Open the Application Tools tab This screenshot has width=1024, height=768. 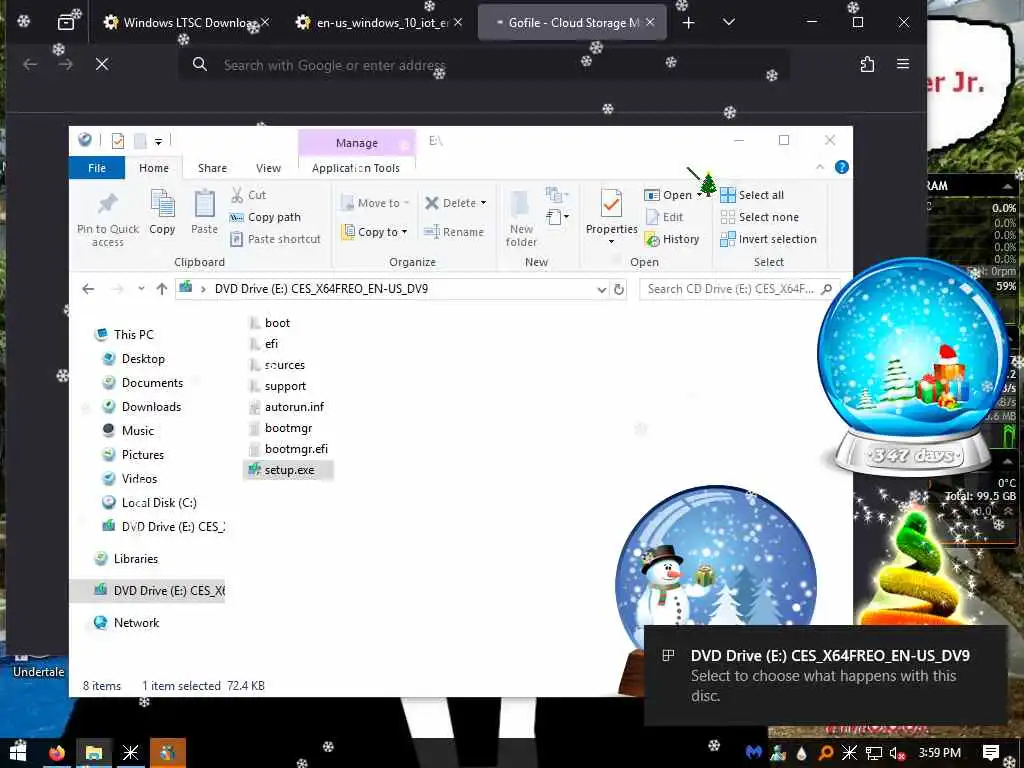355,168
